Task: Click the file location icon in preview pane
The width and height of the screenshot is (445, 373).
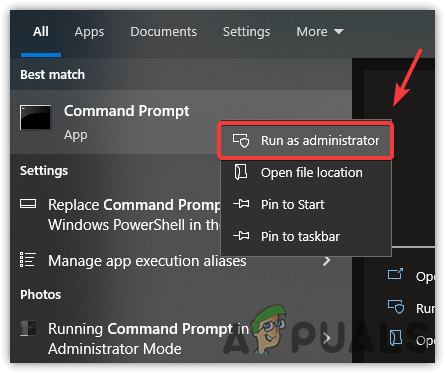Action: [x=396, y=338]
